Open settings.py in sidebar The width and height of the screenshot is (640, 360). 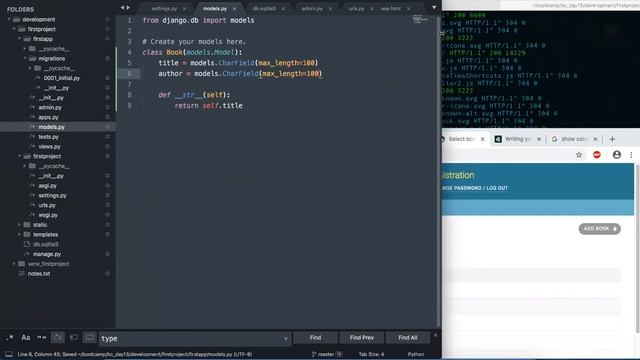tap(52, 196)
